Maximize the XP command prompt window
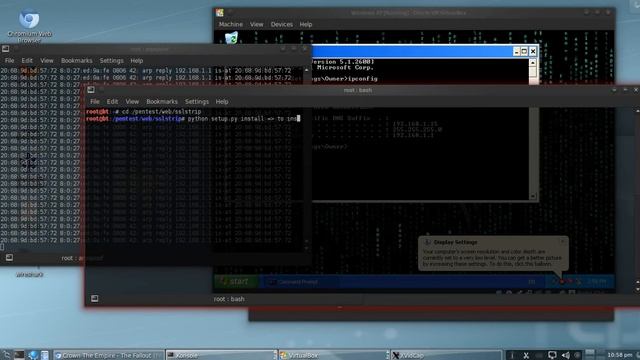This screenshot has height=360, width=640. click(x=524, y=51)
